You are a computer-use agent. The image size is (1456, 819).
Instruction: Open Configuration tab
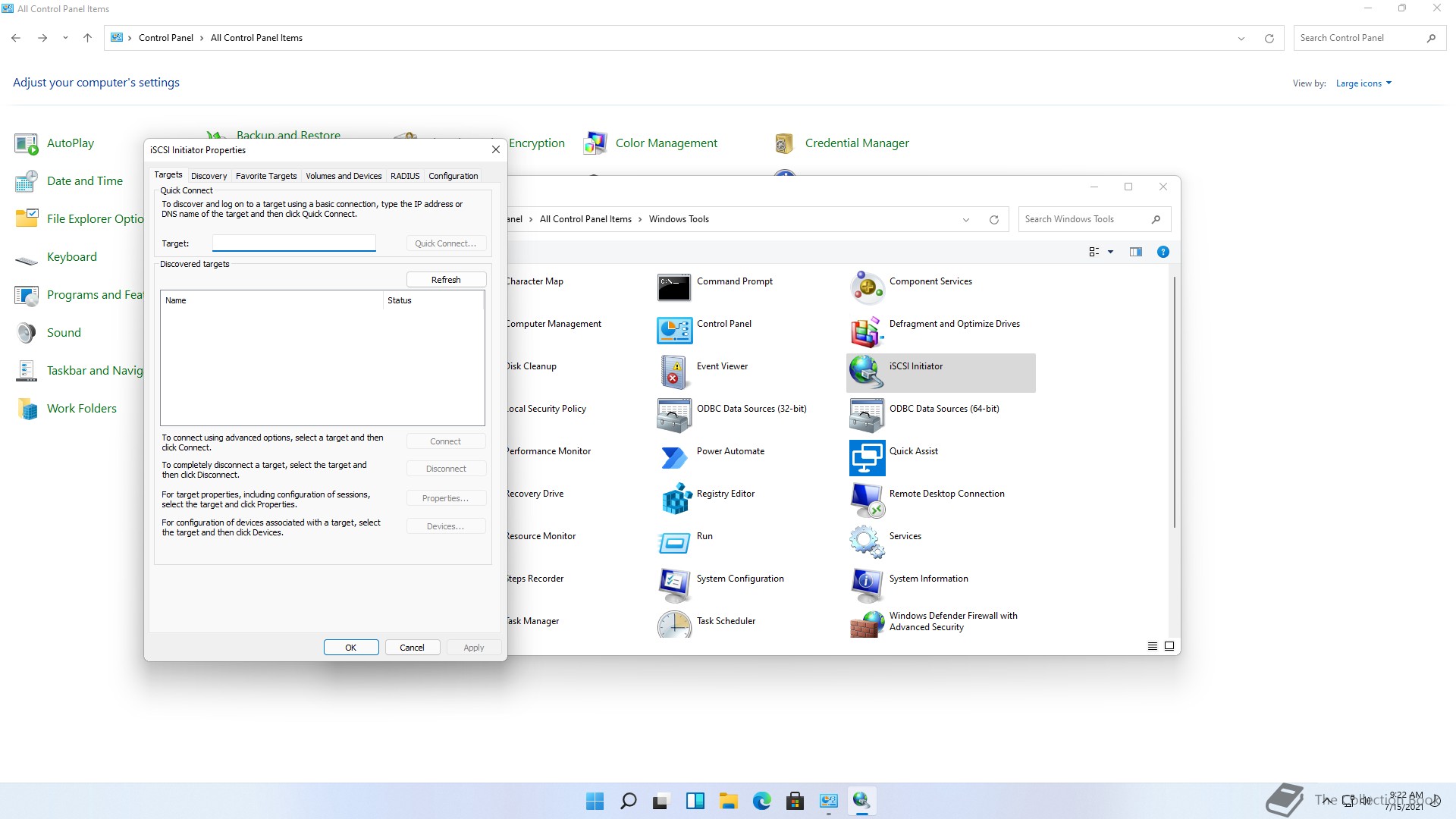(x=453, y=176)
